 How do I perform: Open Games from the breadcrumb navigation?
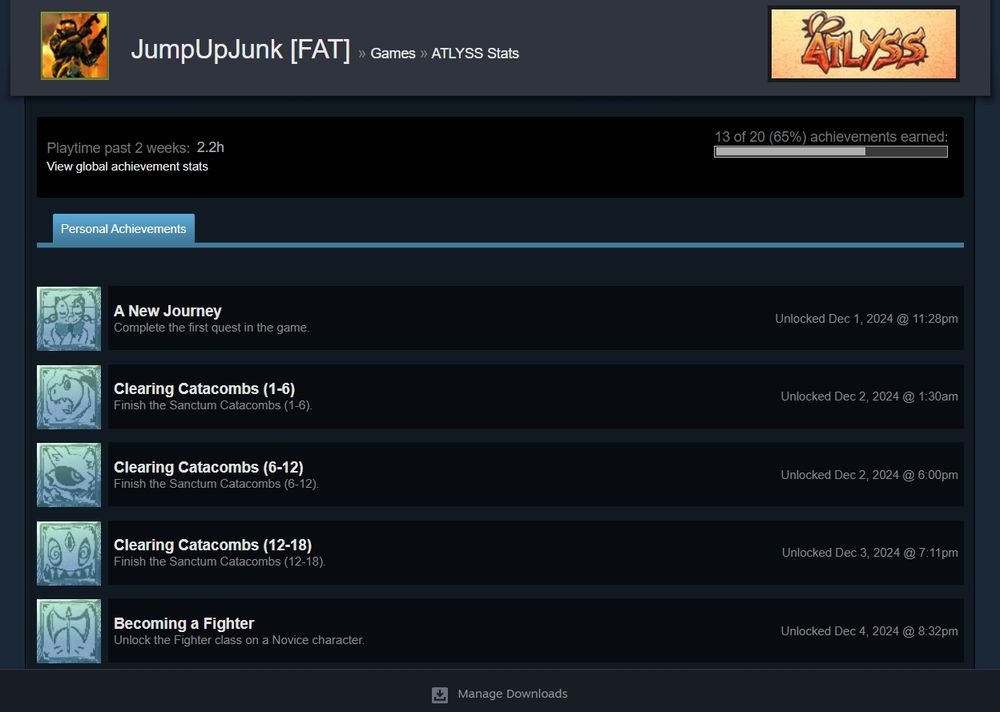pos(393,53)
